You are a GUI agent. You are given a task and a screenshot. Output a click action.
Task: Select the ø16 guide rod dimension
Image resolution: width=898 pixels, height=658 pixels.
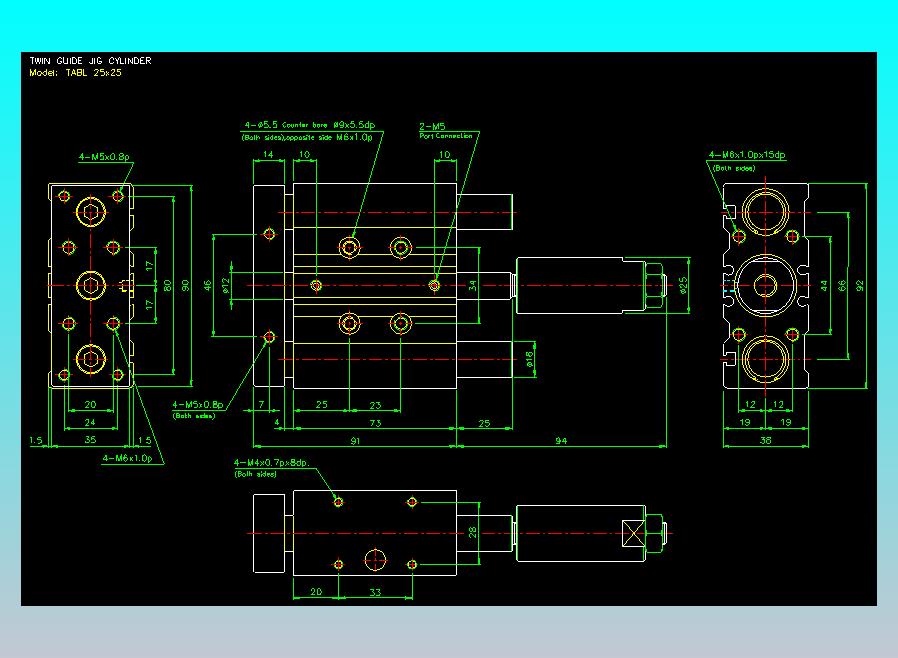tap(530, 357)
